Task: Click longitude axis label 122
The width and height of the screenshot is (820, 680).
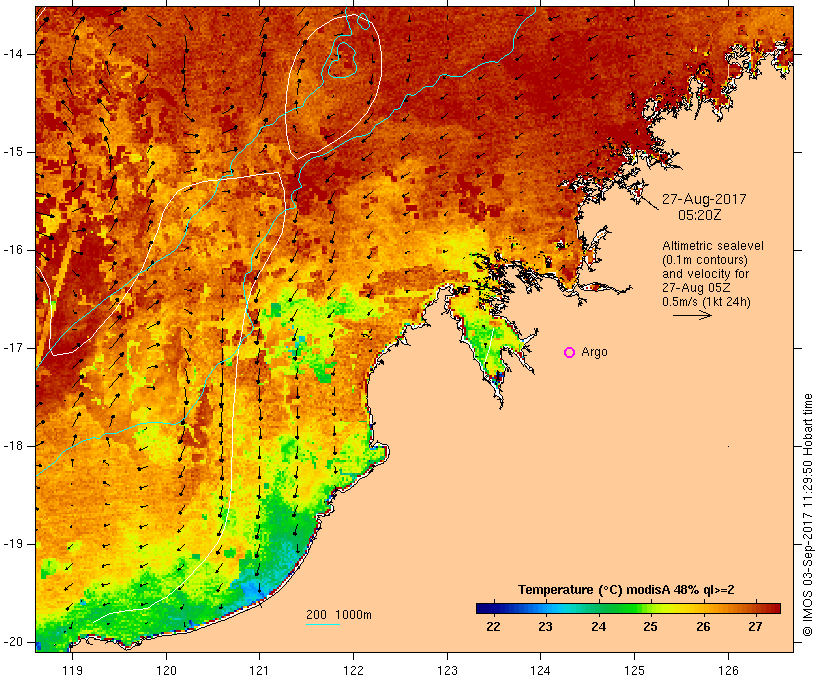Action: pyautogui.click(x=353, y=671)
